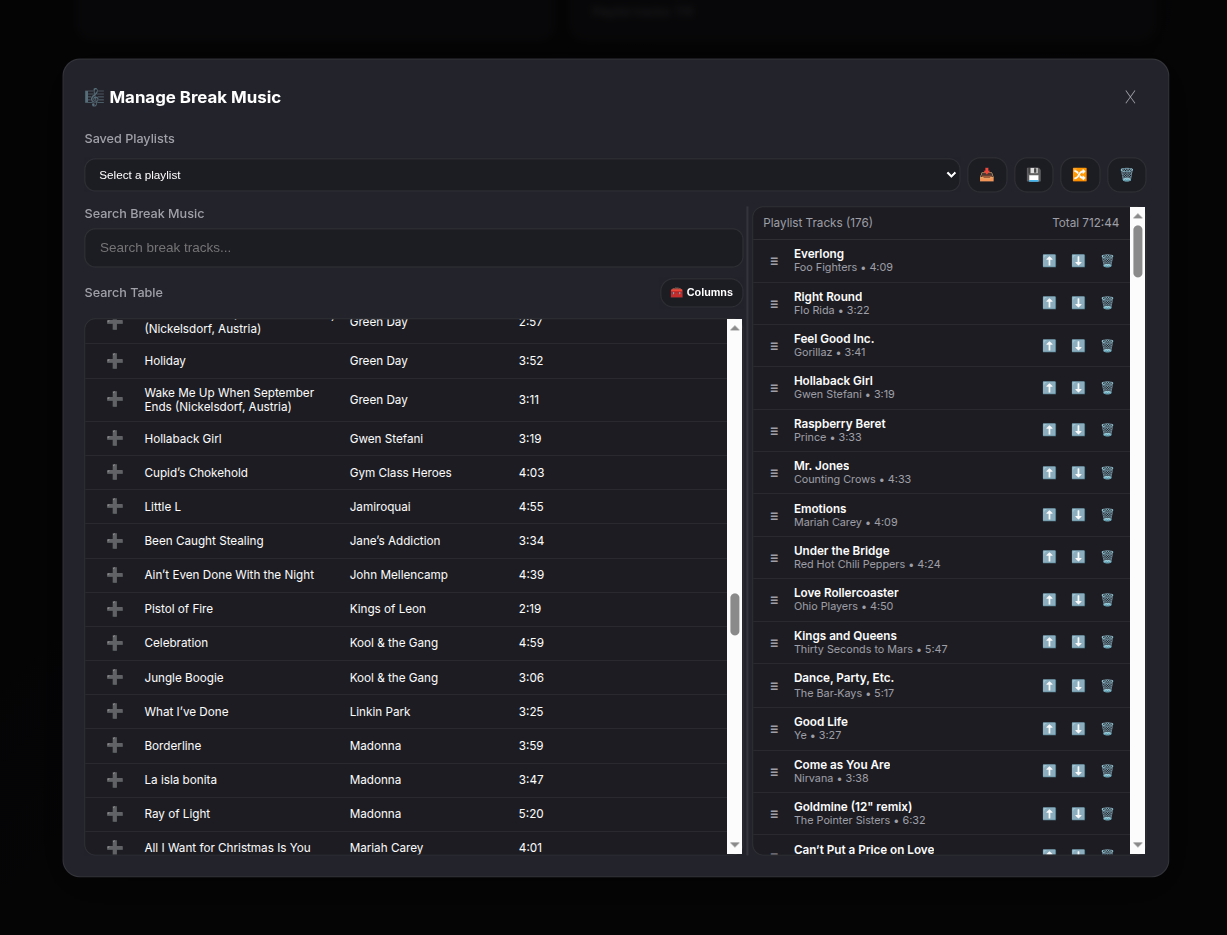Remove Come as You Are from the playlist
The height and width of the screenshot is (935, 1227).
pos(1107,771)
